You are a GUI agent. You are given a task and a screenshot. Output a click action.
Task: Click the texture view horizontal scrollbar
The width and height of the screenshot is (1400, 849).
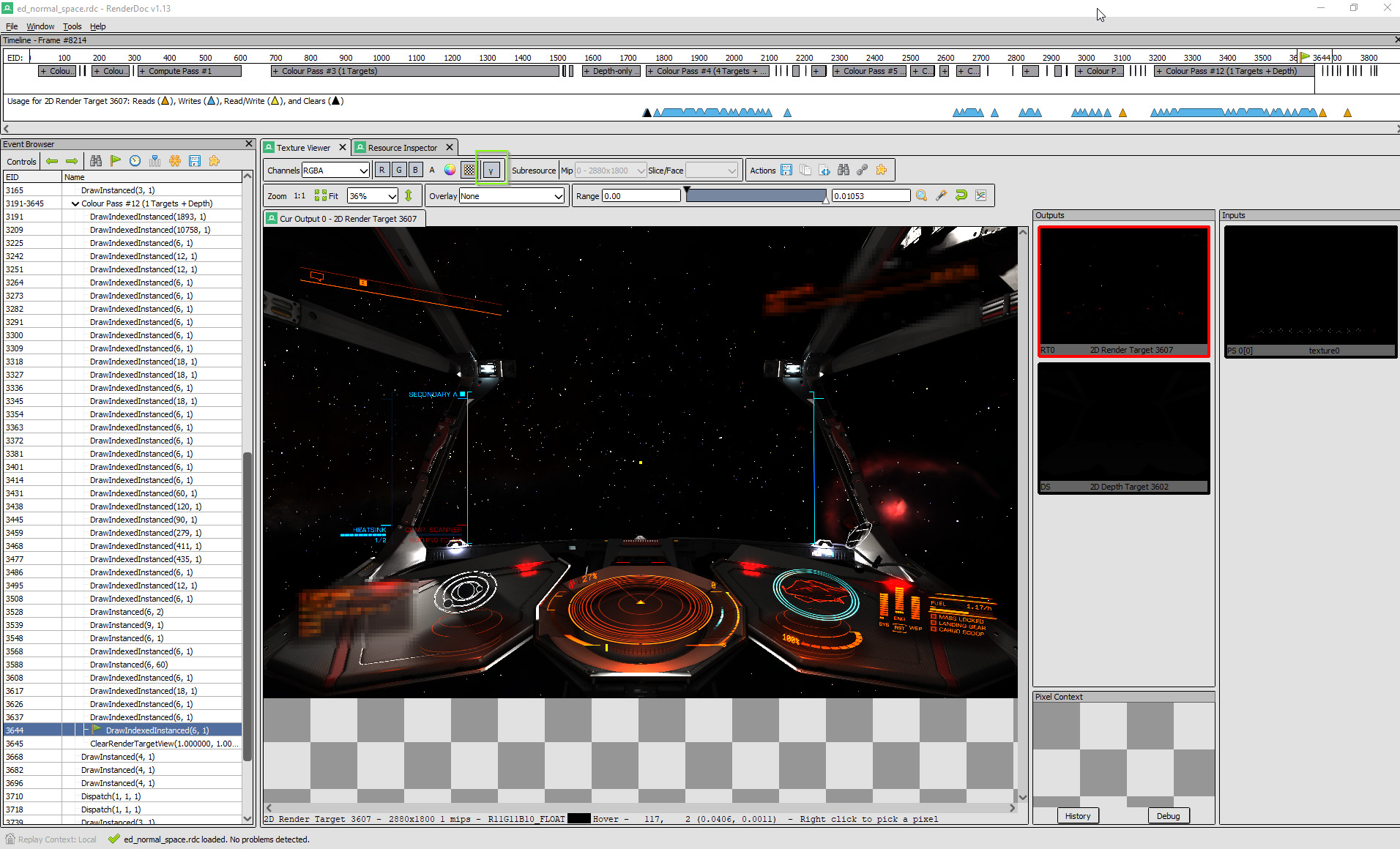641,808
